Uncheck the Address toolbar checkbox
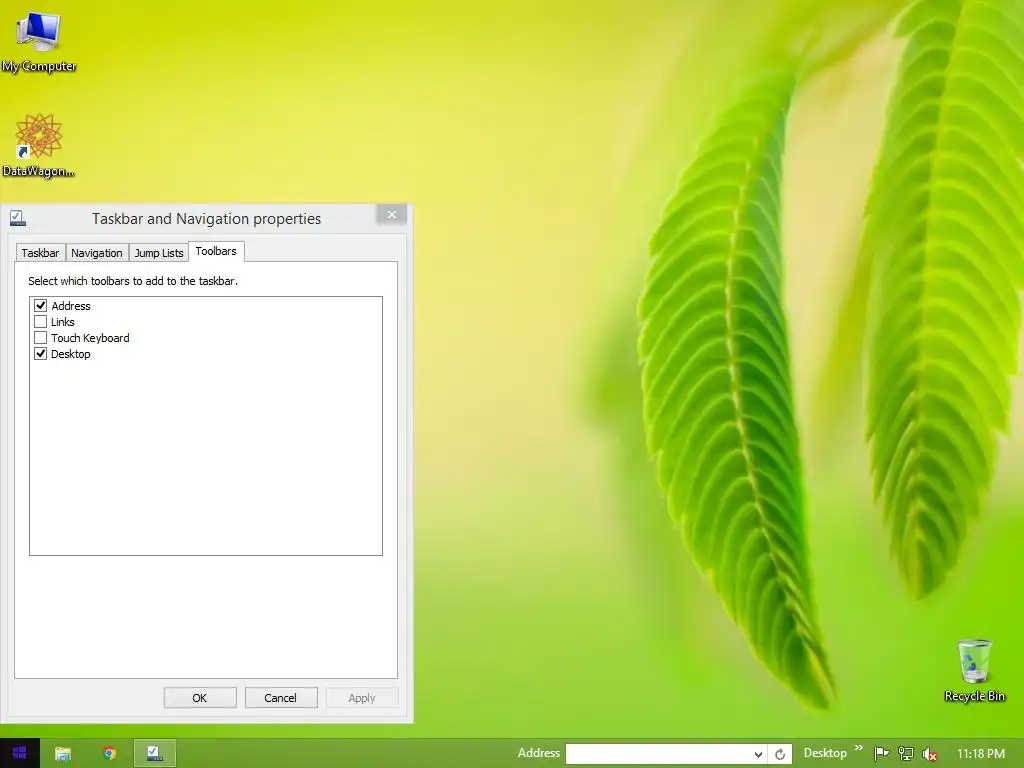 [40, 306]
